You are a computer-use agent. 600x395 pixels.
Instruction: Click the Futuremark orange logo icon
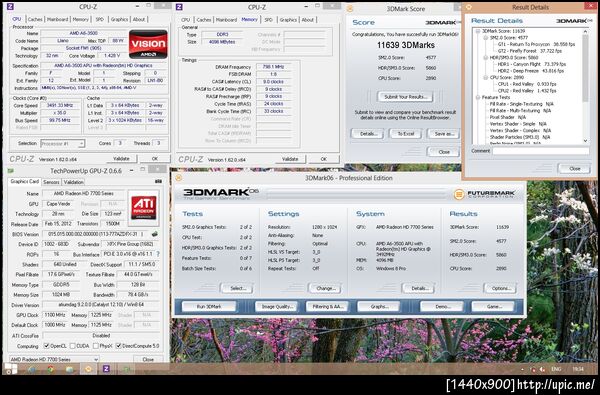(x=459, y=194)
